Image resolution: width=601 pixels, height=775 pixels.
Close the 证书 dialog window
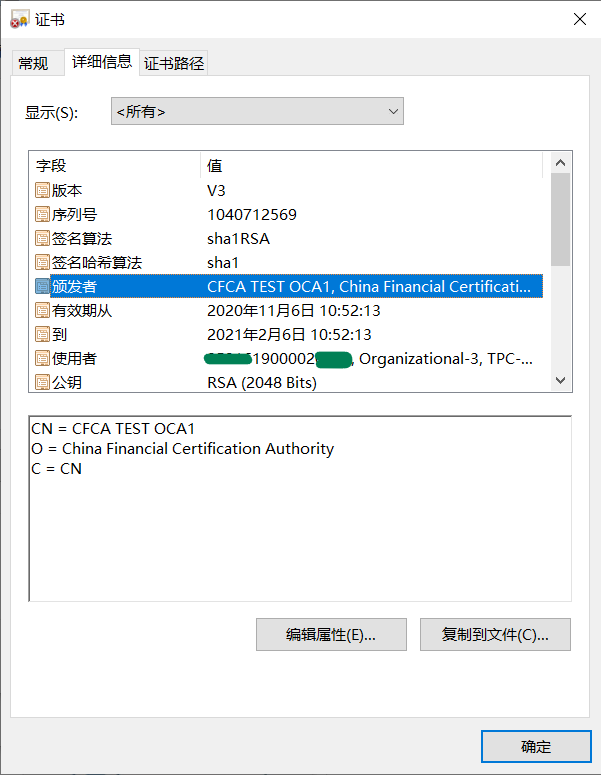580,19
